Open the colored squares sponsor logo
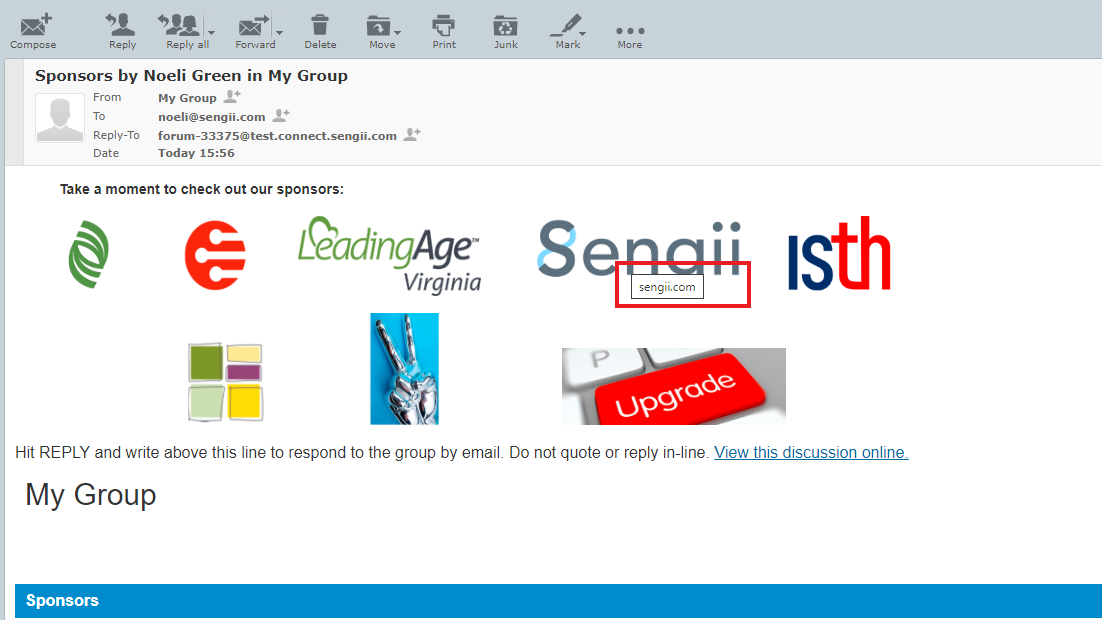The image size is (1102, 620). (226, 382)
